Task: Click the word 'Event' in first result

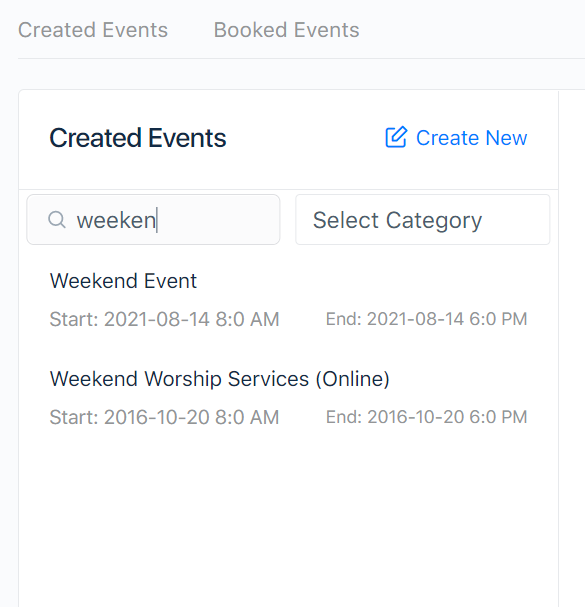Action: tap(170, 281)
